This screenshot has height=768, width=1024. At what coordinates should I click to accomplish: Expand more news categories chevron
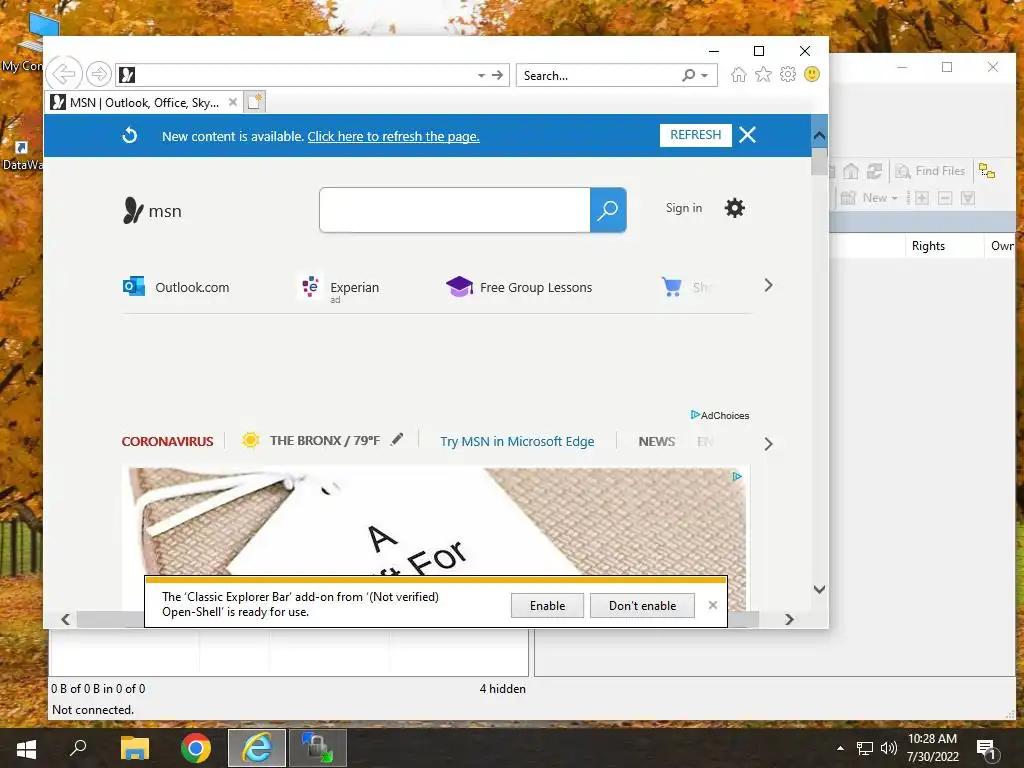coord(768,444)
